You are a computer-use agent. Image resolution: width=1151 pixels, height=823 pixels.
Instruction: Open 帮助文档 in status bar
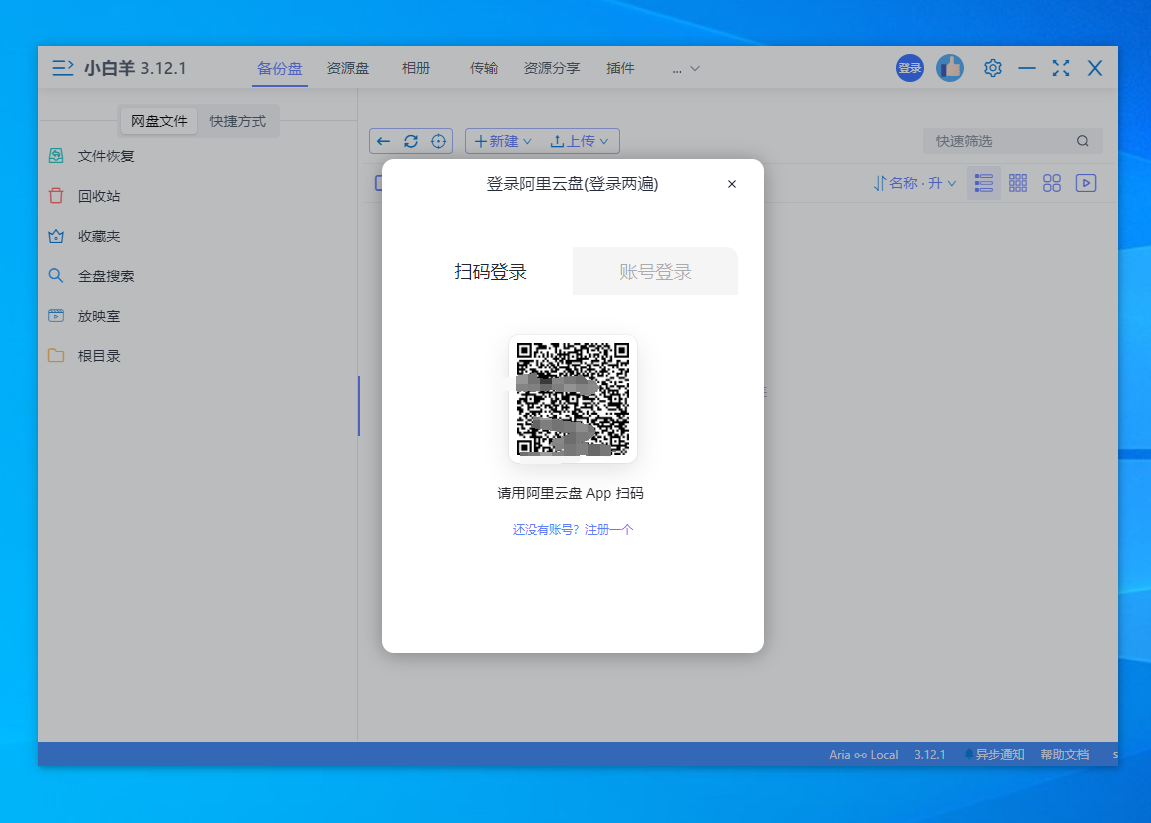(x=1065, y=755)
